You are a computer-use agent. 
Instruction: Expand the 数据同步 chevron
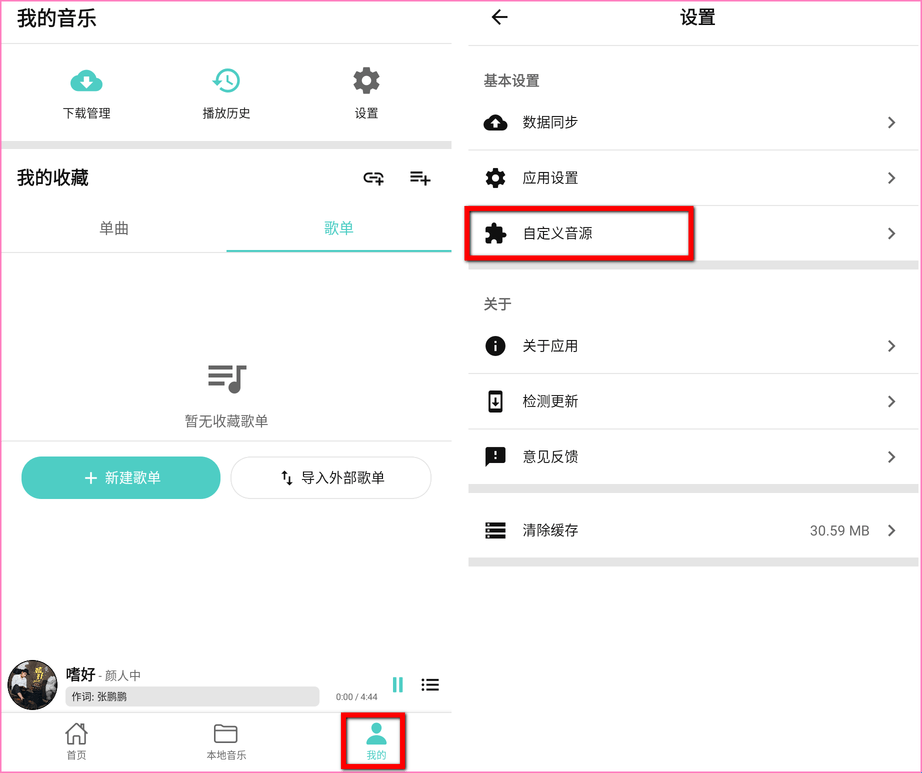[x=890, y=123]
